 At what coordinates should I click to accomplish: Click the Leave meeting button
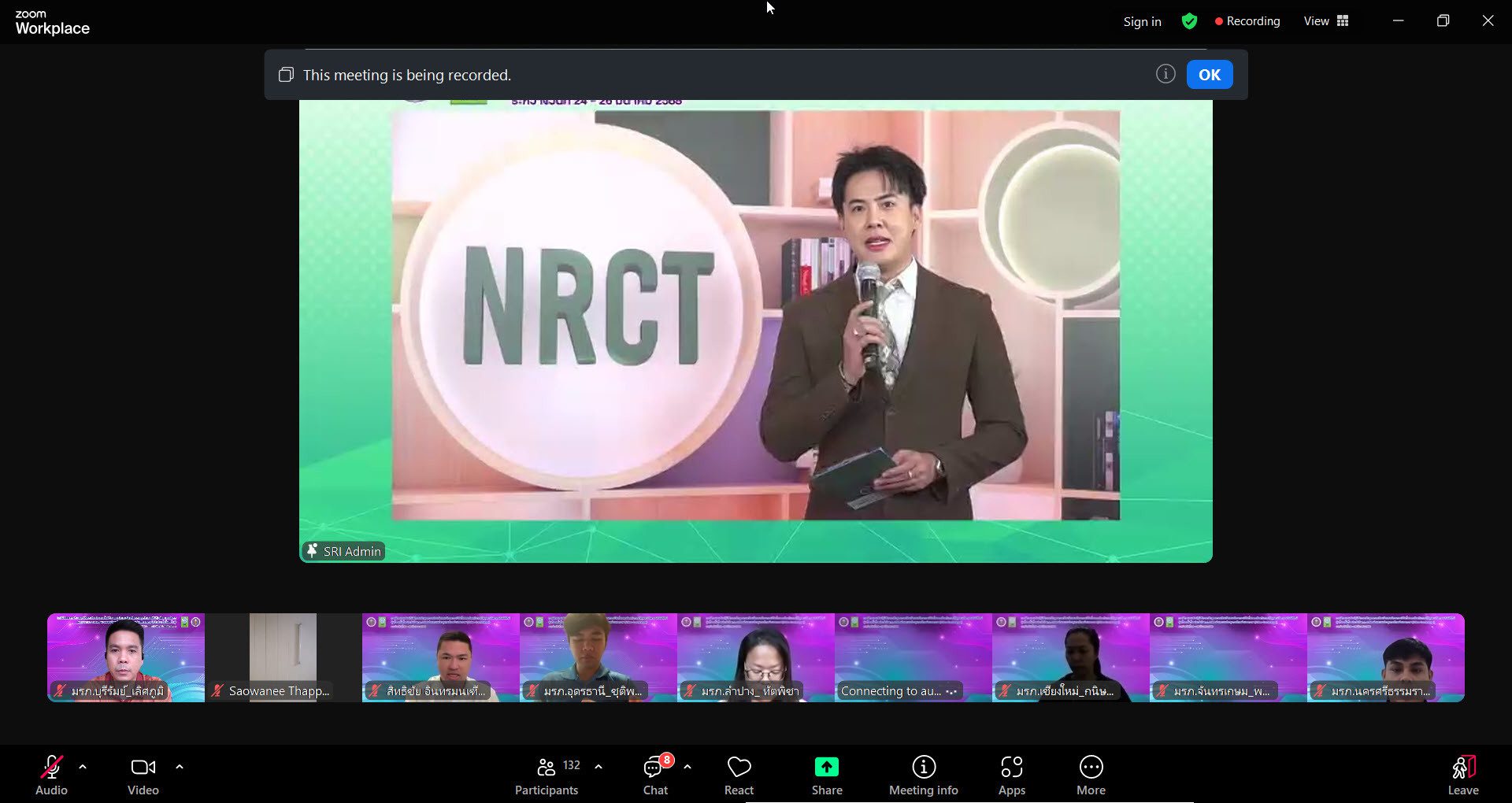[x=1463, y=775]
